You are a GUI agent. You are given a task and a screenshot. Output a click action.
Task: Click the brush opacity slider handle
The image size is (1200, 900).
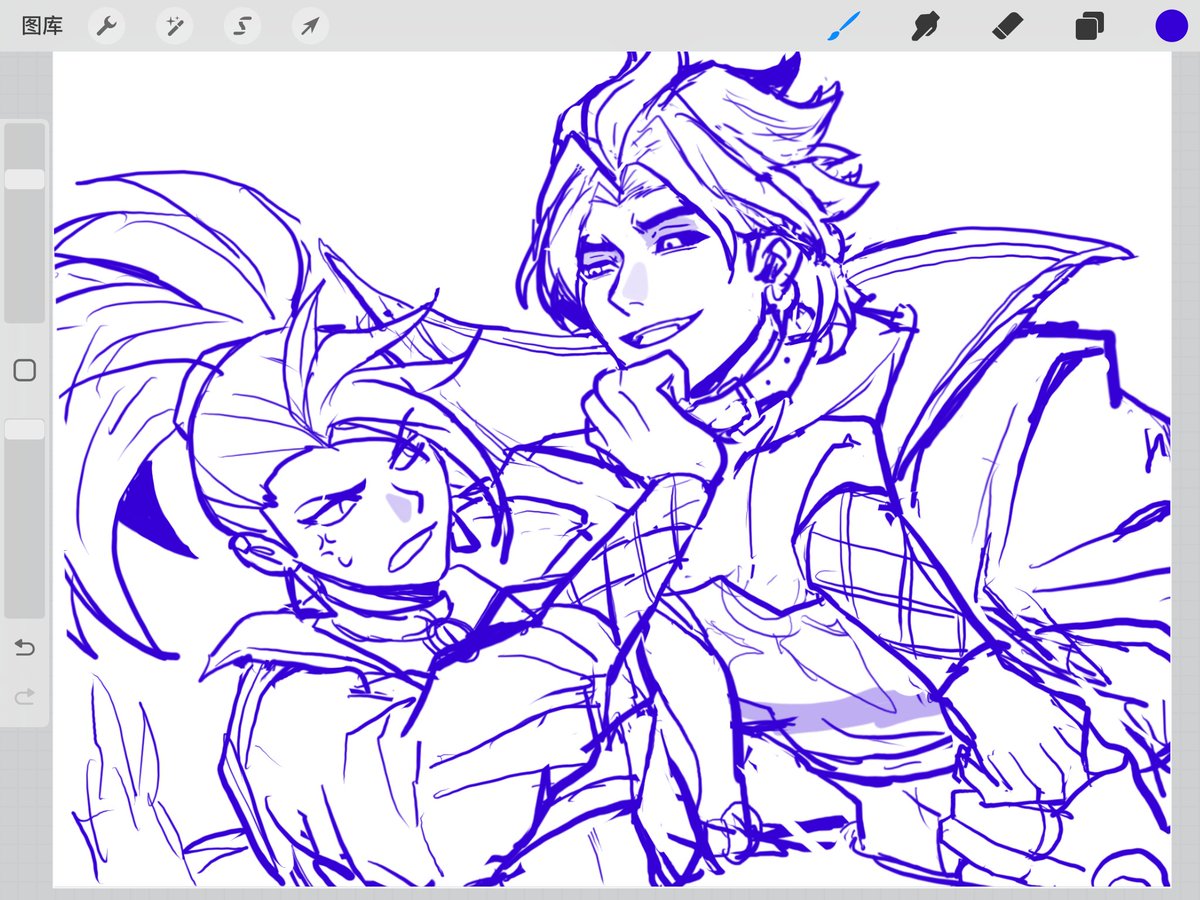click(25, 429)
